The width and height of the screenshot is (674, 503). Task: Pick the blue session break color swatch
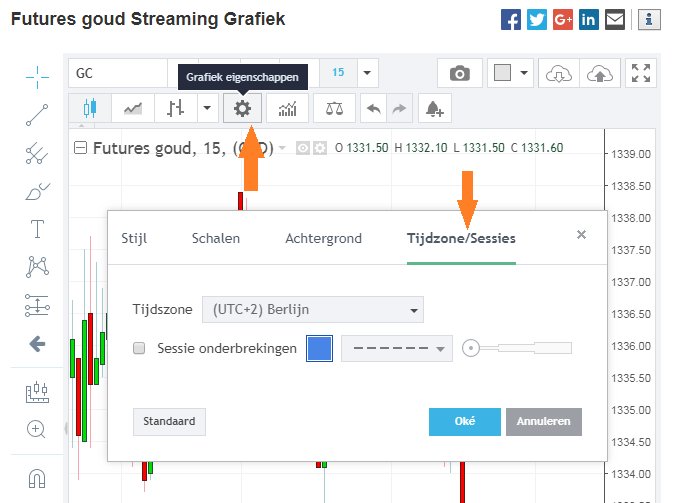click(319, 349)
